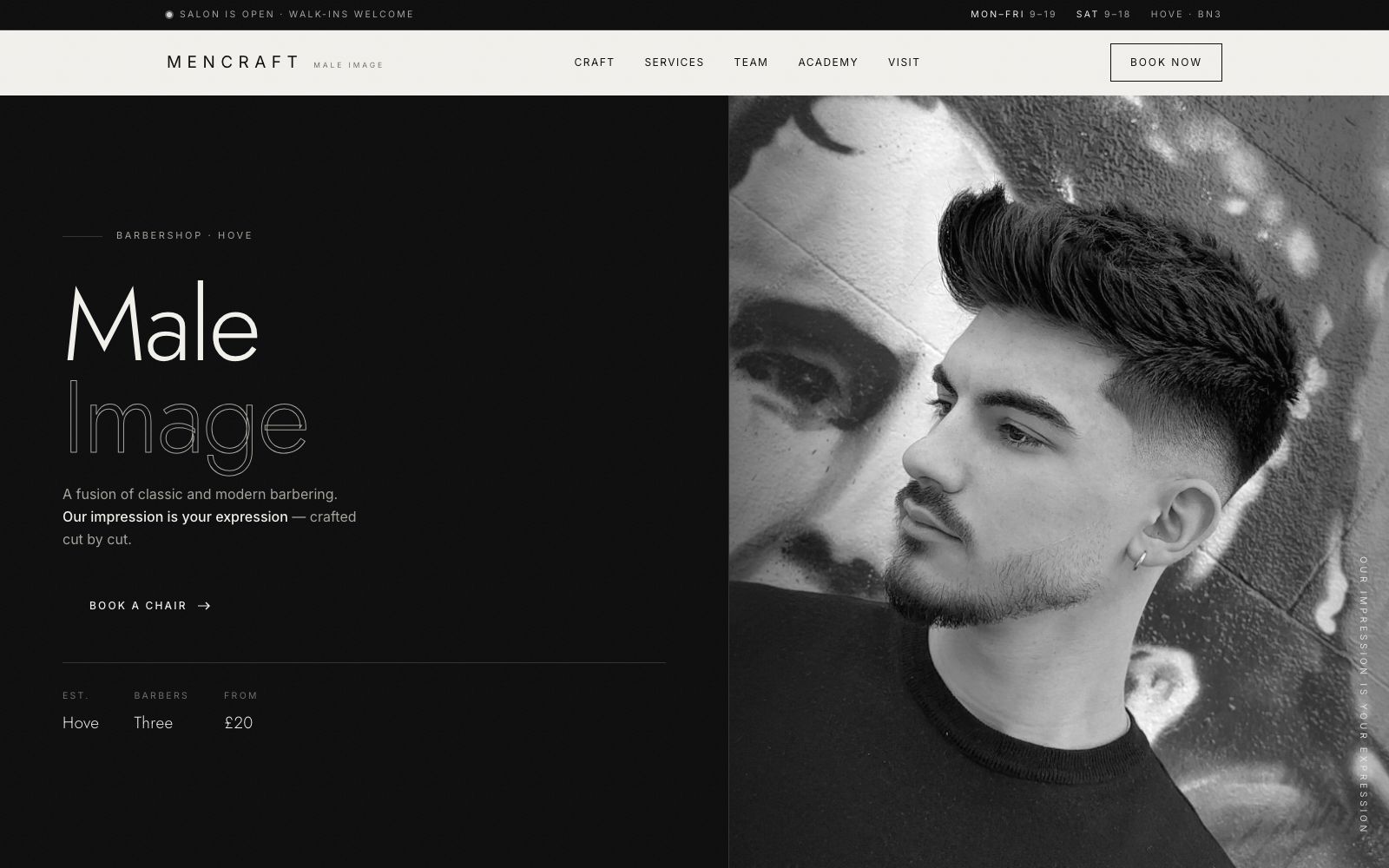This screenshot has width=1389, height=868.
Task: Click the 'Barbershop · Hove' label
Action: (184, 235)
